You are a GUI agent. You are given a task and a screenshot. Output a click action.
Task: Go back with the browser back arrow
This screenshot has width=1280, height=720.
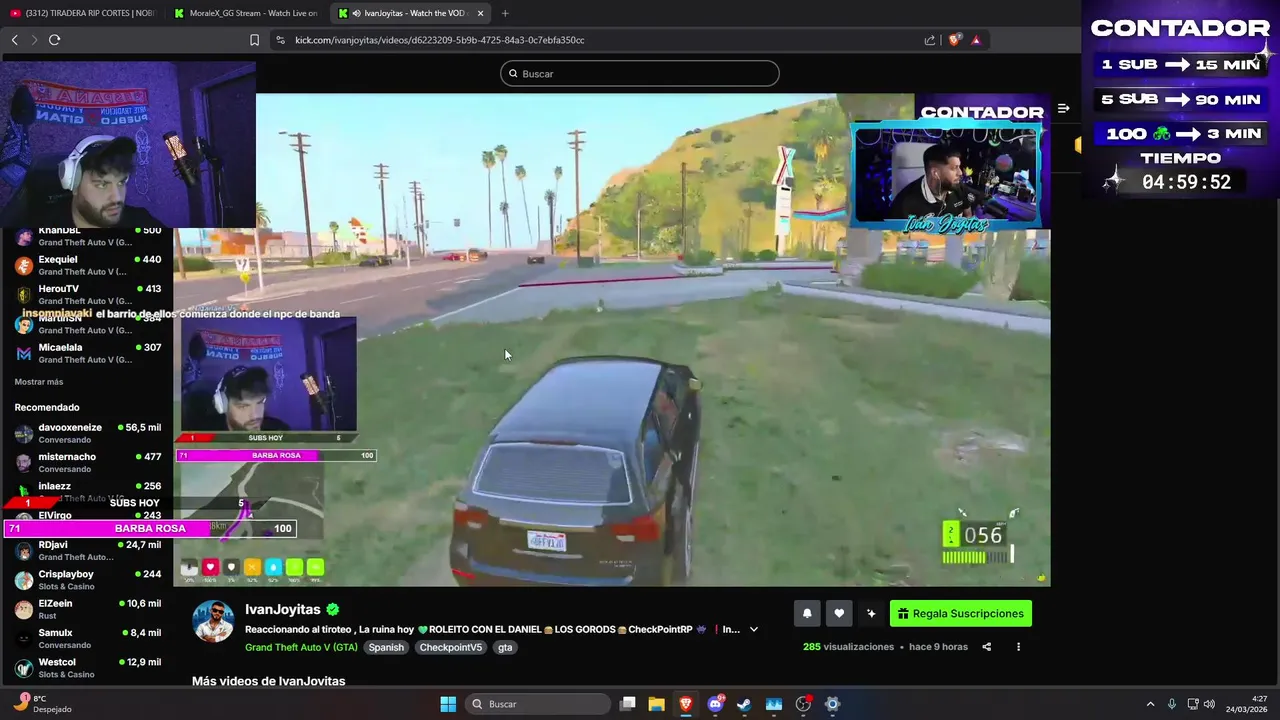coord(14,40)
